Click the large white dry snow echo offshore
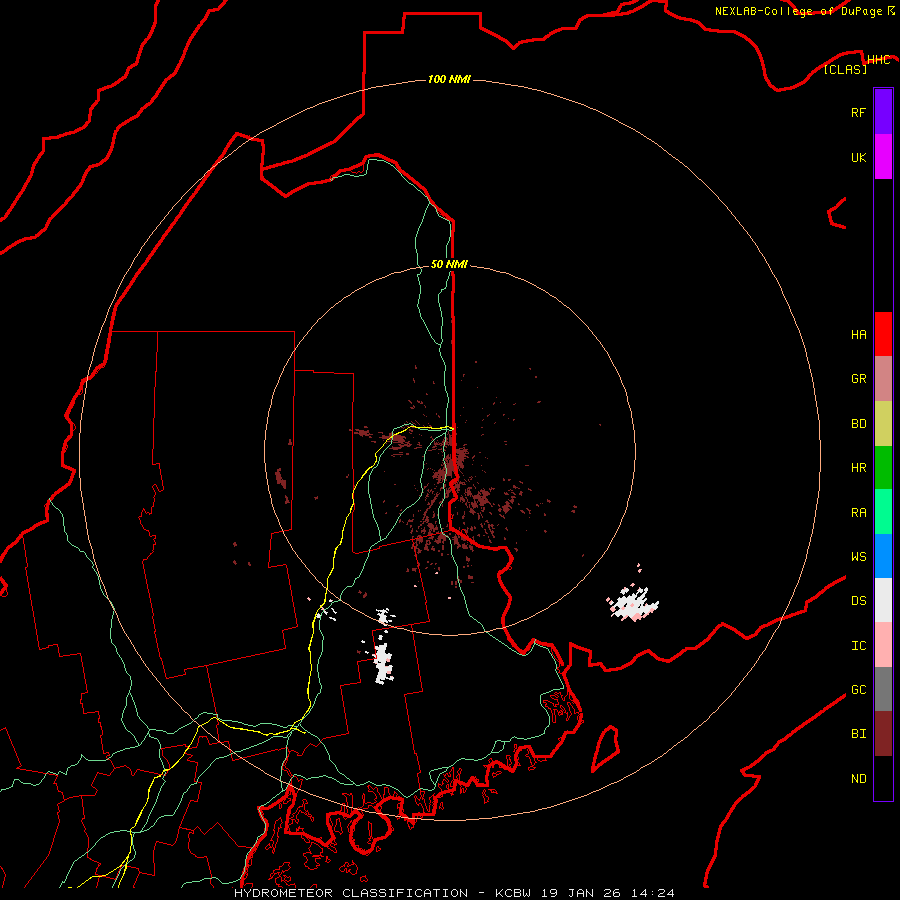 (633, 604)
